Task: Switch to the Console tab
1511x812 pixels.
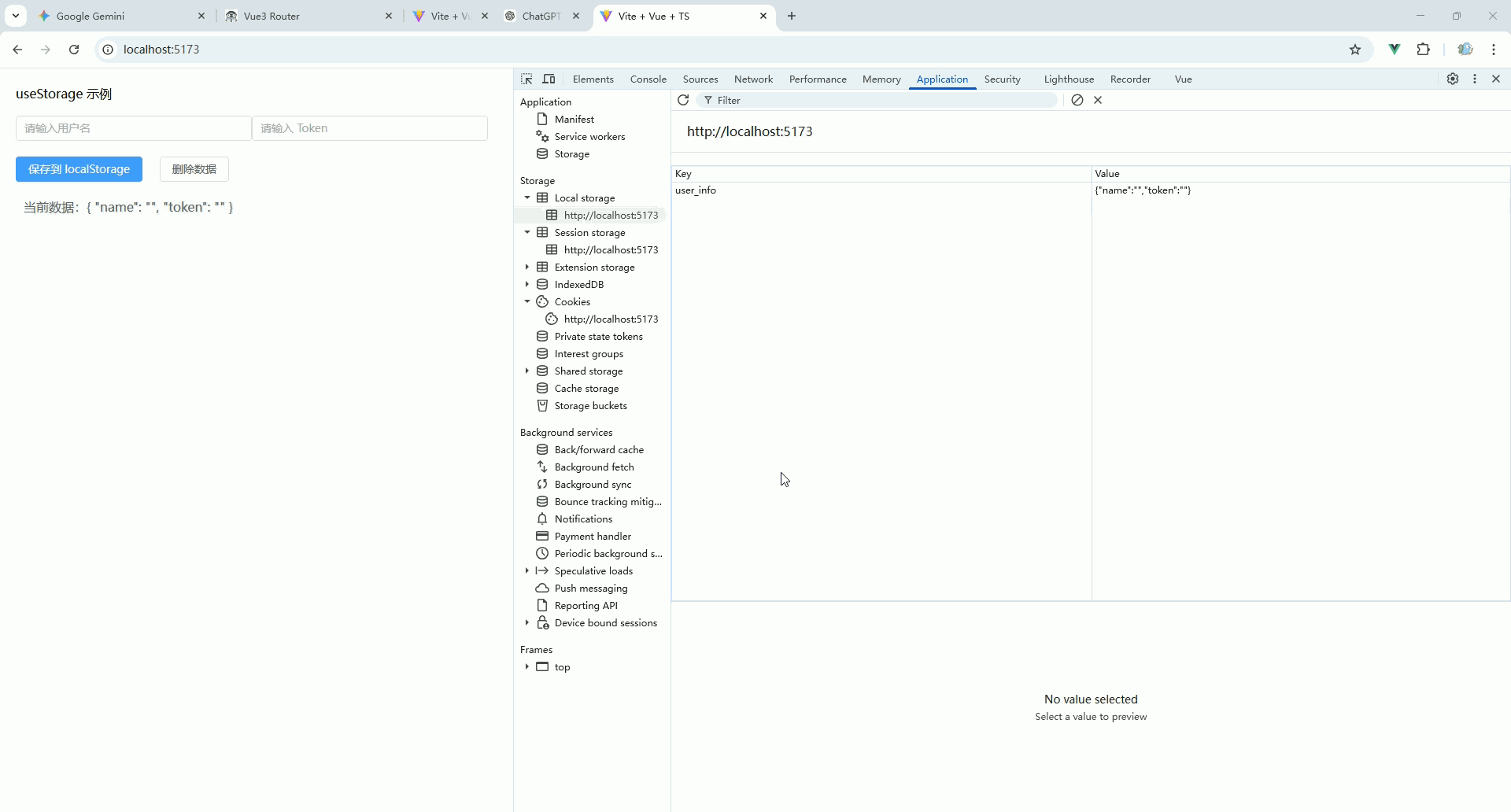Action: point(648,79)
